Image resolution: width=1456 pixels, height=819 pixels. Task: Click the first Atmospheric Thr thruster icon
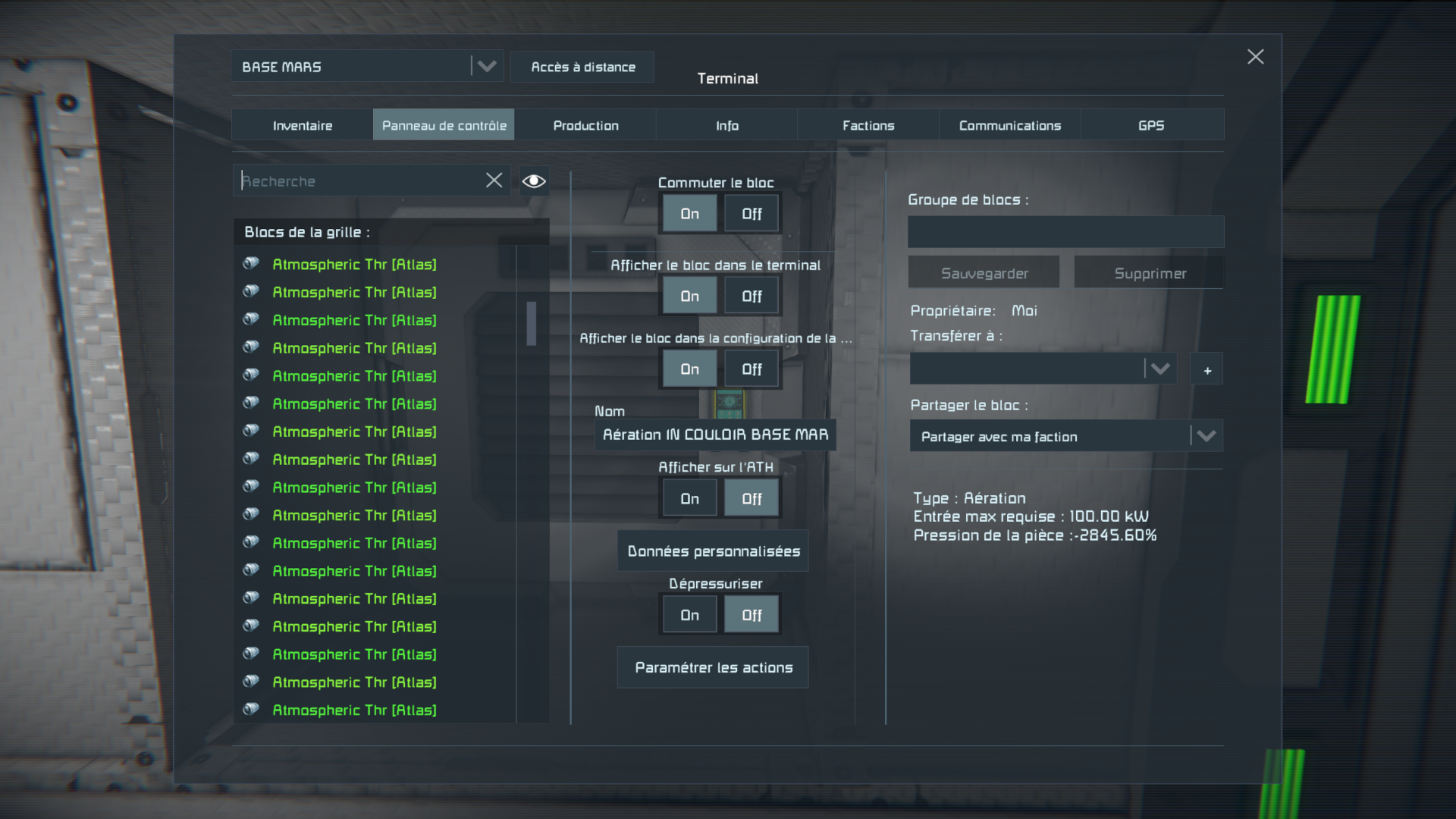coord(251,263)
